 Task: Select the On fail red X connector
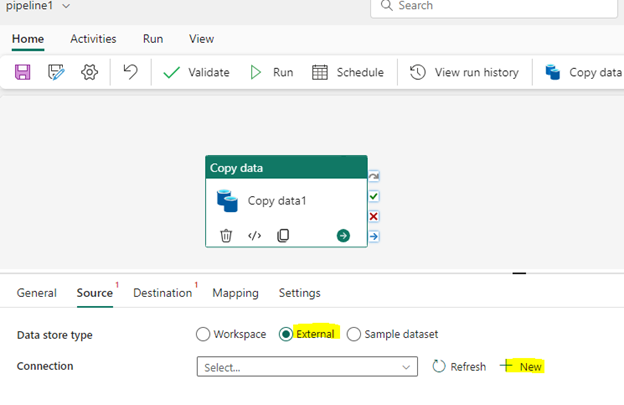[374, 216]
